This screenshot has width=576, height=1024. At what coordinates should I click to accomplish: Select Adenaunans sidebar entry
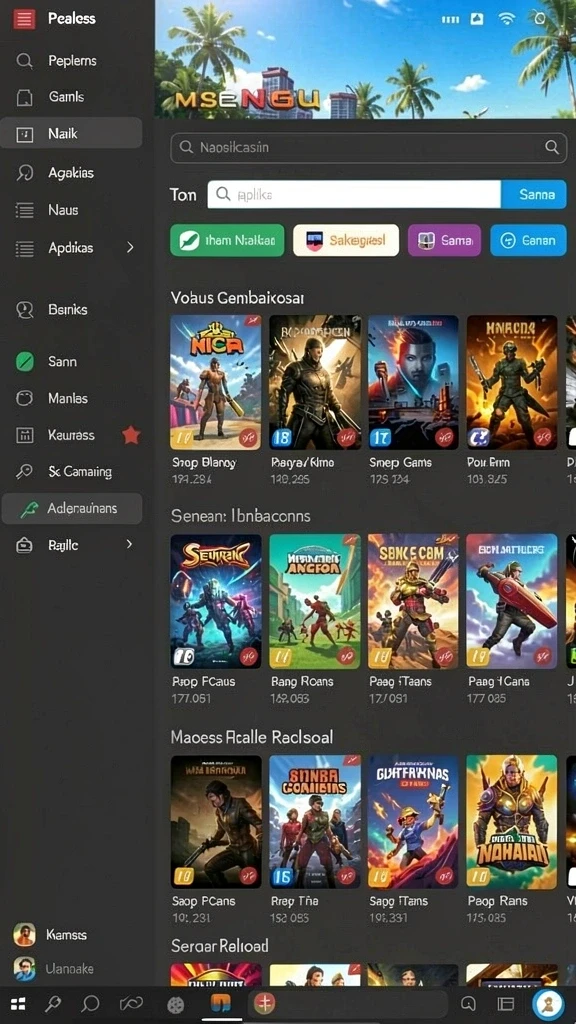coord(72,508)
